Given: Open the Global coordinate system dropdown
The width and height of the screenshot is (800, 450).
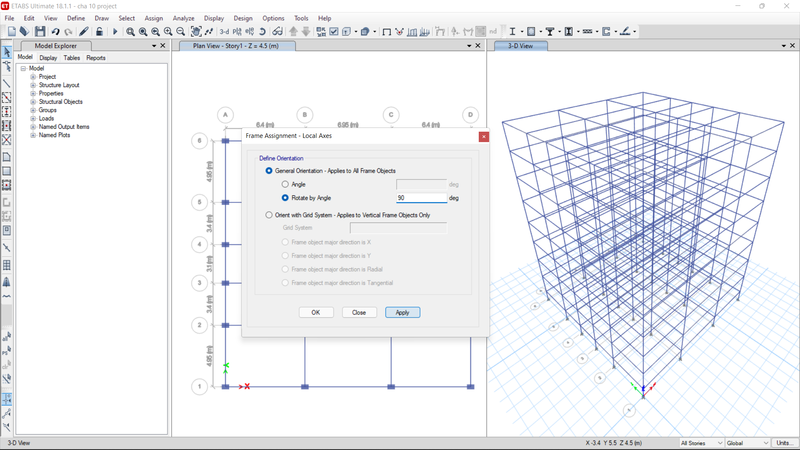Looking at the screenshot, I should (747, 443).
